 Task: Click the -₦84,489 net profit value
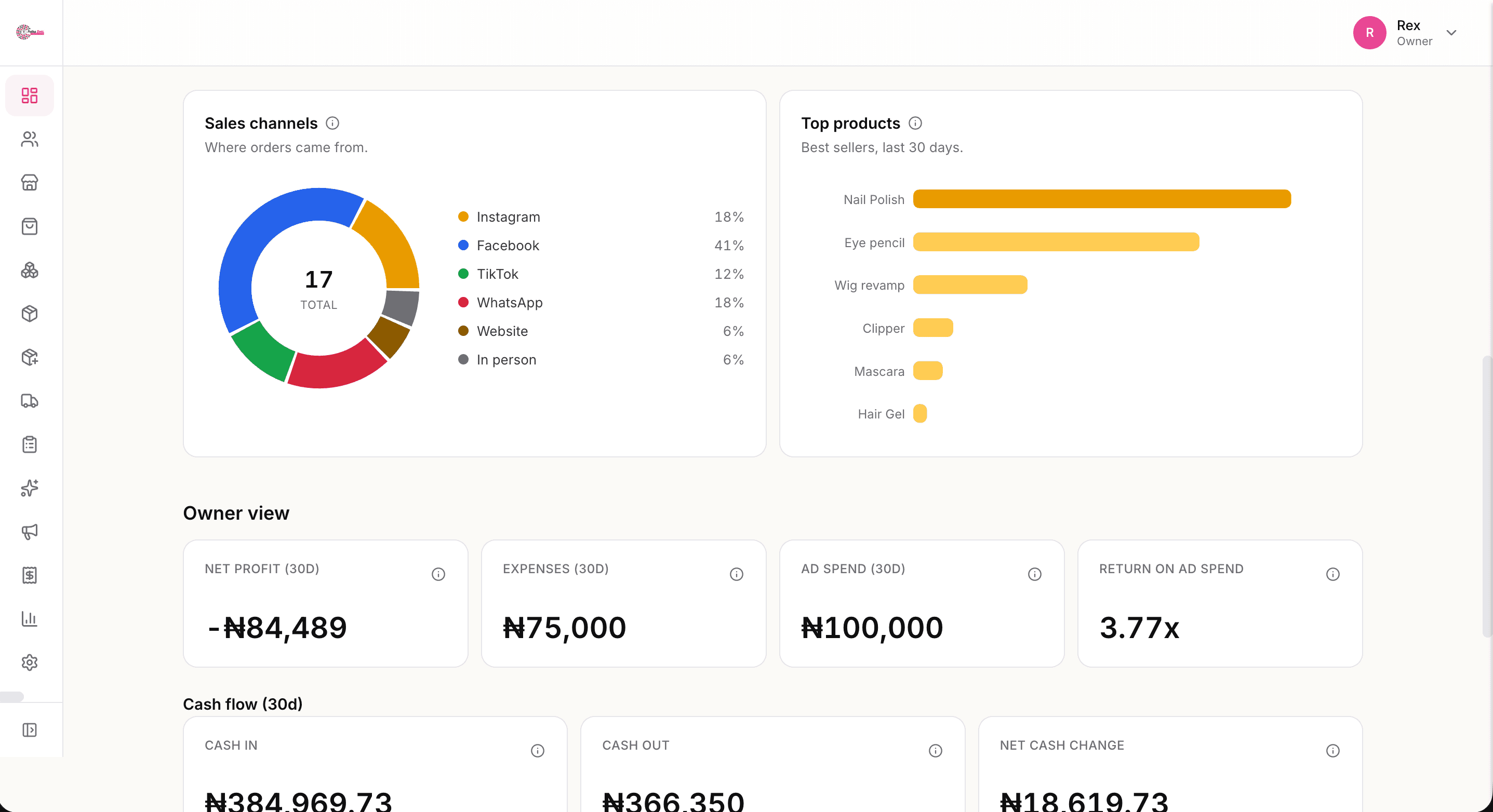(276, 628)
